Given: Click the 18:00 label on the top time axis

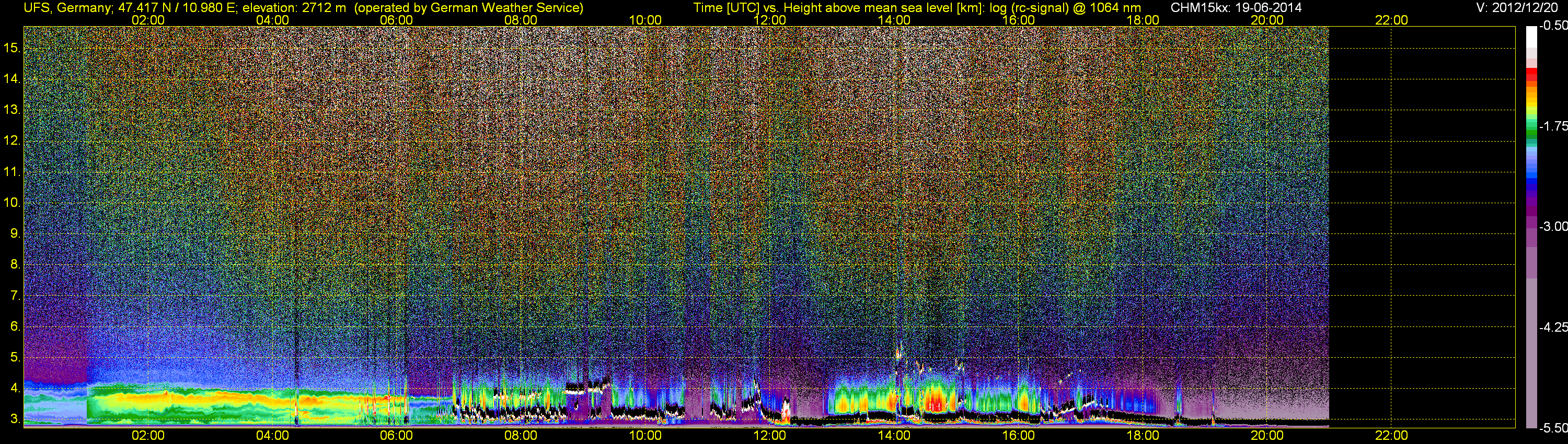Looking at the screenshot, I should 1143,20.
